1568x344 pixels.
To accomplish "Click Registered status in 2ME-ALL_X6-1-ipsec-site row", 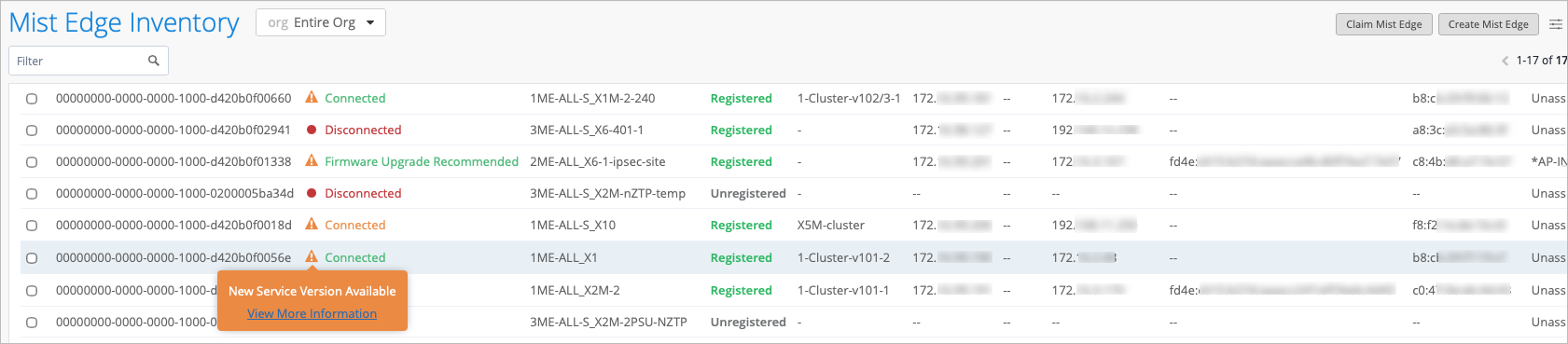I will point(742,161).
